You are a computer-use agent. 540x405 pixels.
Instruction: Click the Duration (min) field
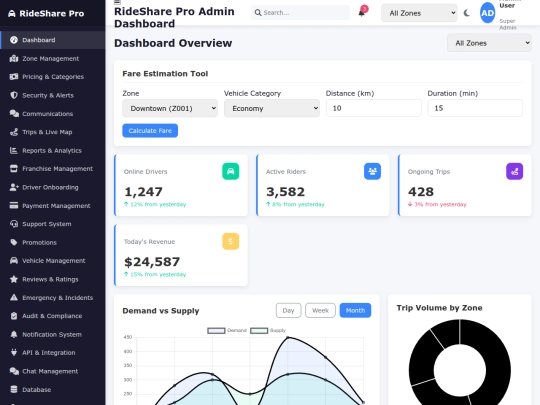point(475,108)
